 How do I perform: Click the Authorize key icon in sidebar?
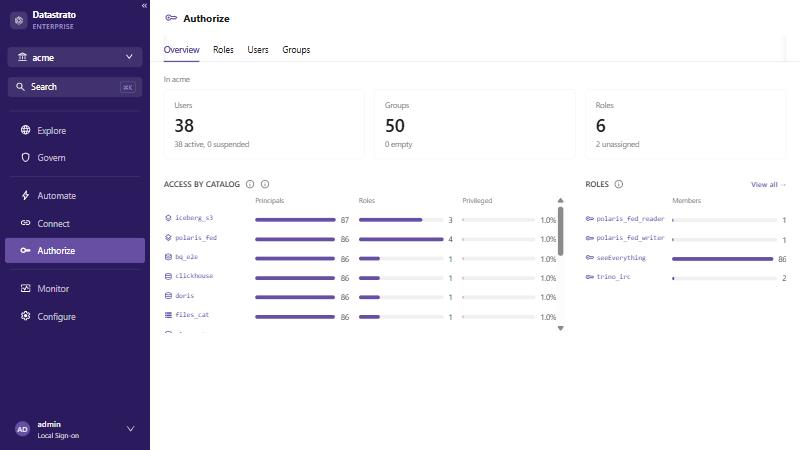click(x=26, y=251)
